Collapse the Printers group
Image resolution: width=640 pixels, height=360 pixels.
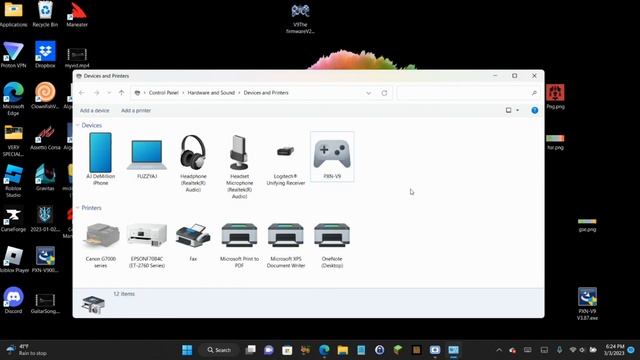pyautogui.click(x=78, y=208)
